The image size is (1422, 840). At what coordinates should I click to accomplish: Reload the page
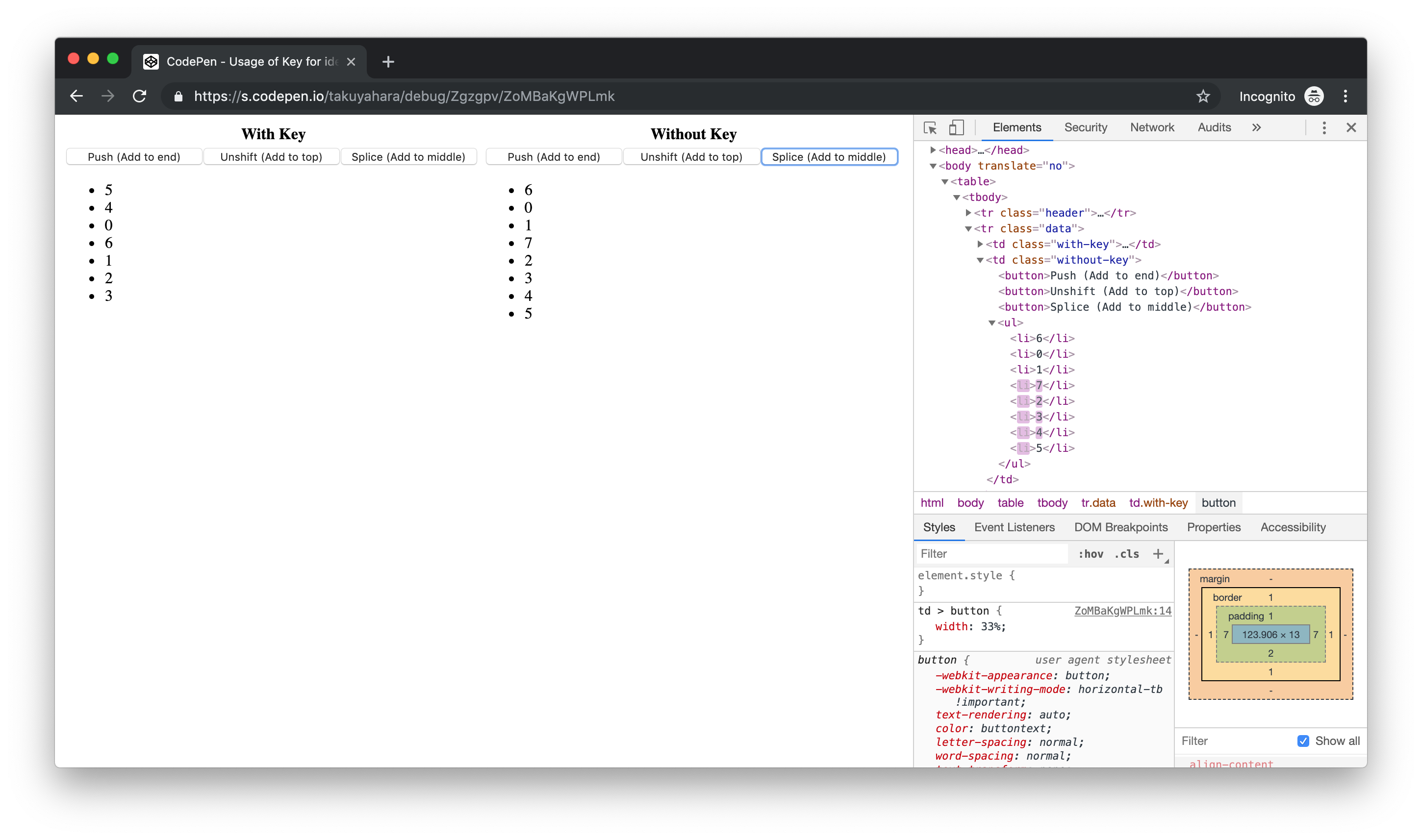click(x=140, y=96)
